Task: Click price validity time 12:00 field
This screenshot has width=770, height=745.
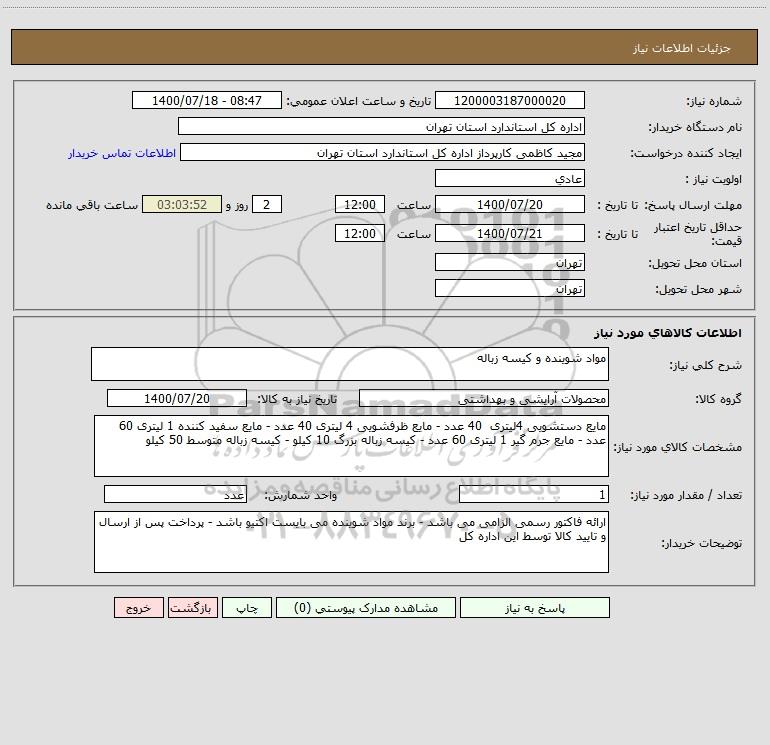Action: click(x=359, y=233)
